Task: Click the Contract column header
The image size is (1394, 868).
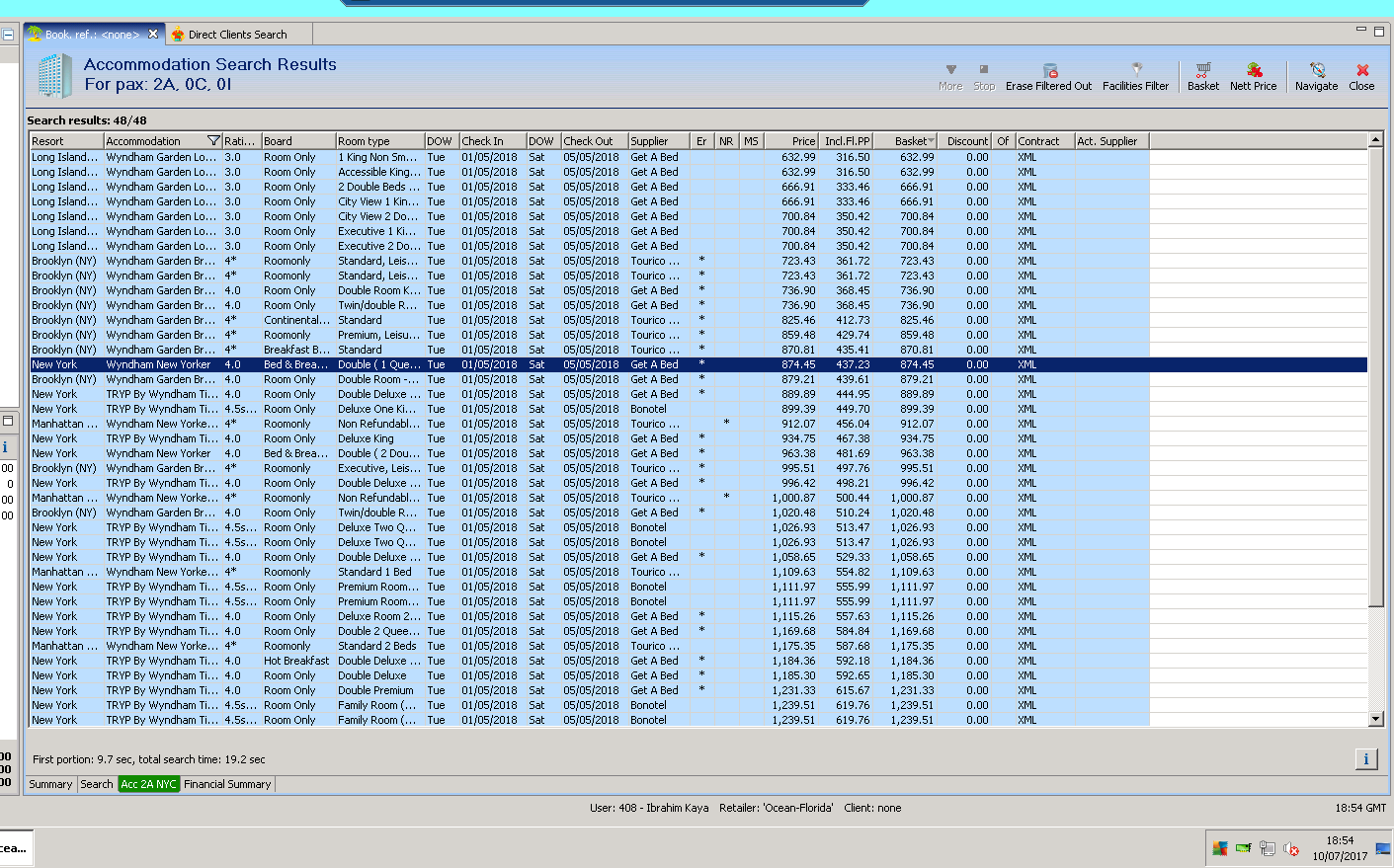Action: [x=1045, y=141]
